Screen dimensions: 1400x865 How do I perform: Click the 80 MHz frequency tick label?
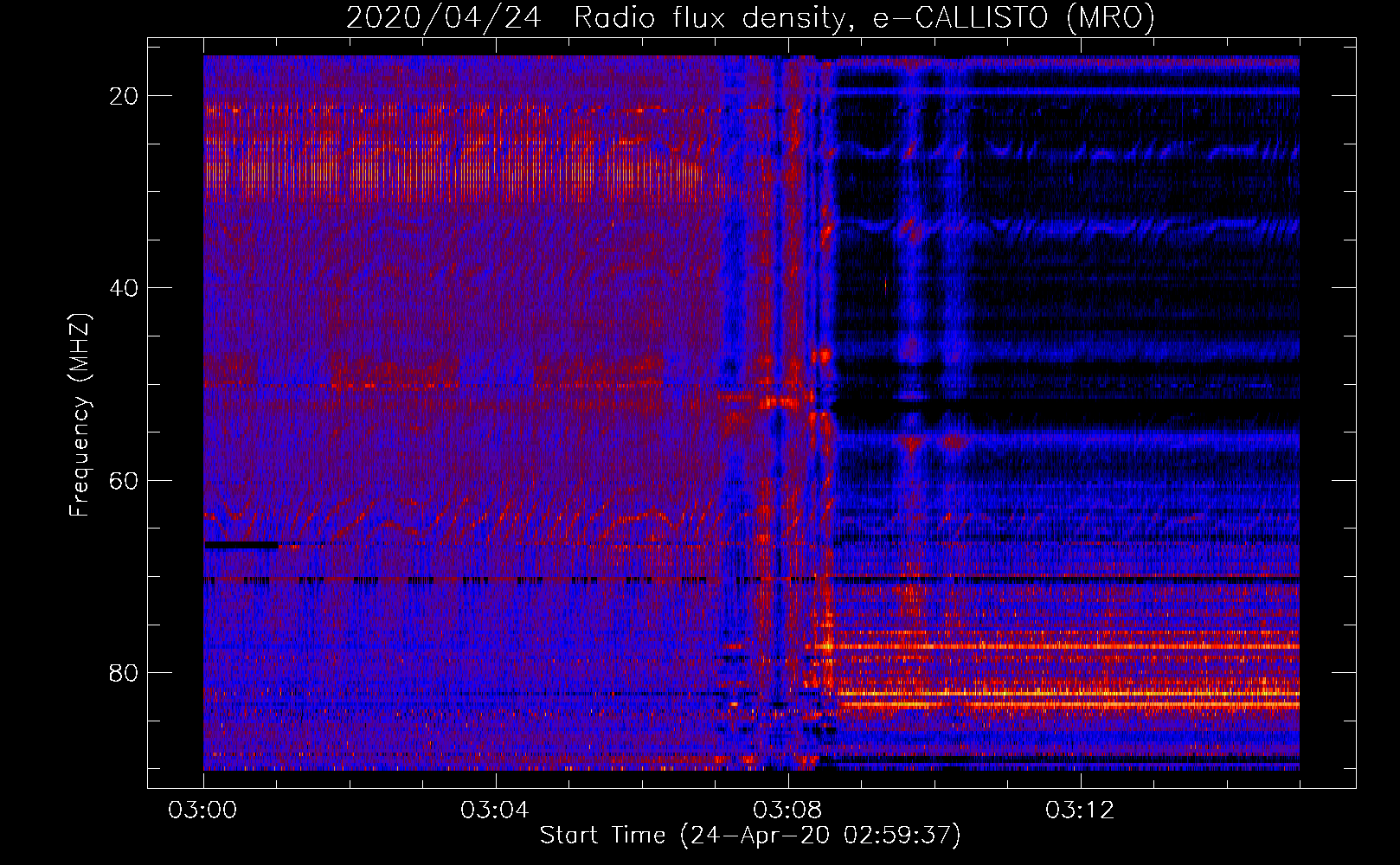tap(125, 672)
